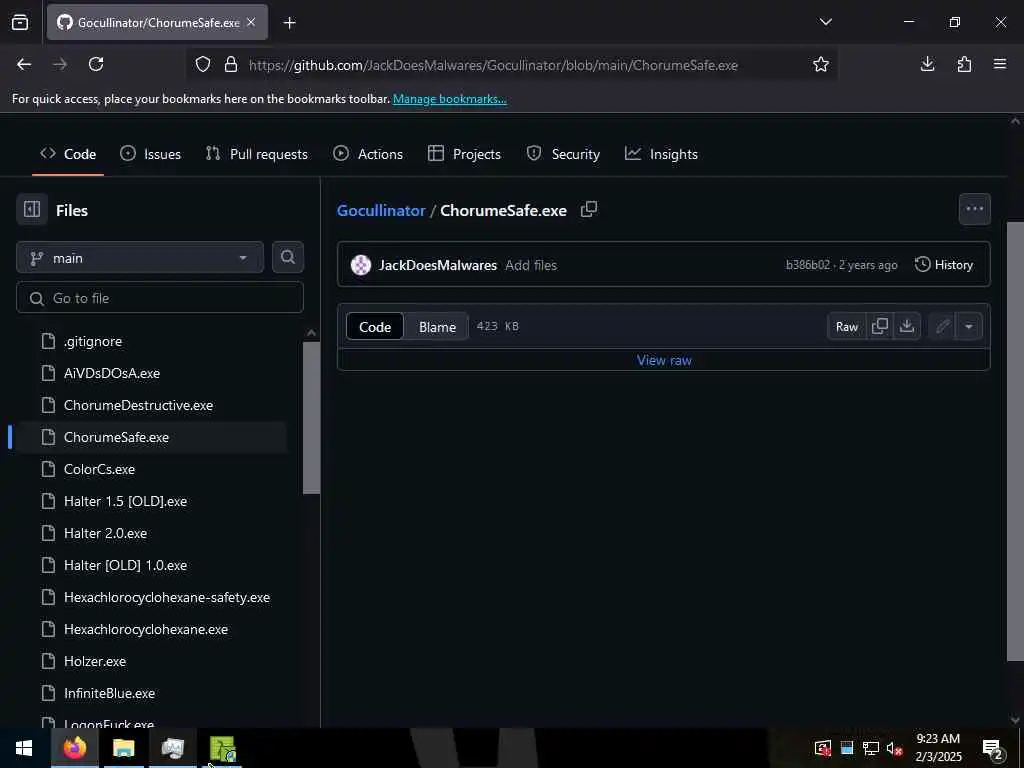Viewport: 1024px width, 768px height.
Task: Open JackDoesMalwares profile link
Action: [438, 265]
